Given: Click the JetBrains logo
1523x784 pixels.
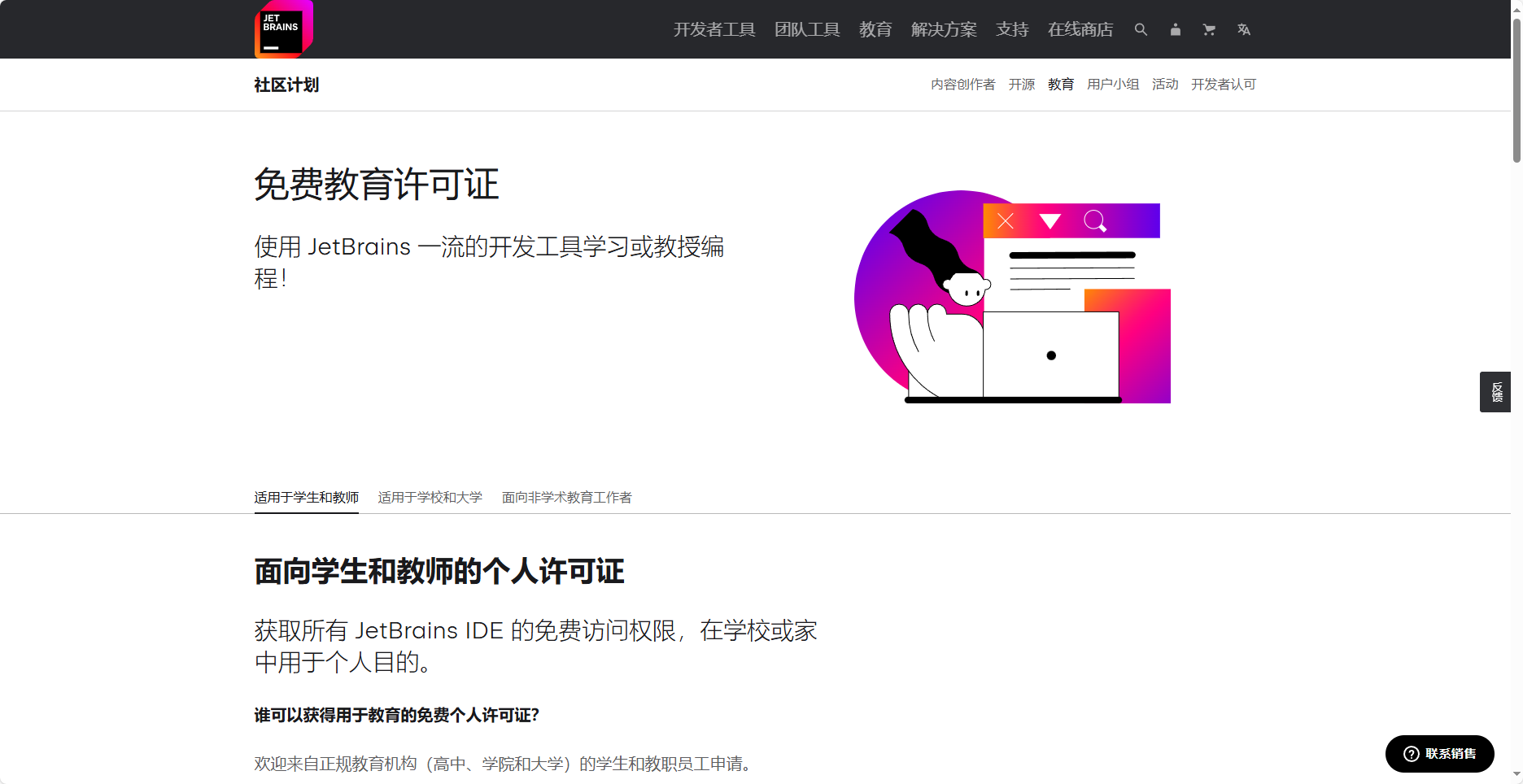Looking at the screenshot, I should click(284, 29).
